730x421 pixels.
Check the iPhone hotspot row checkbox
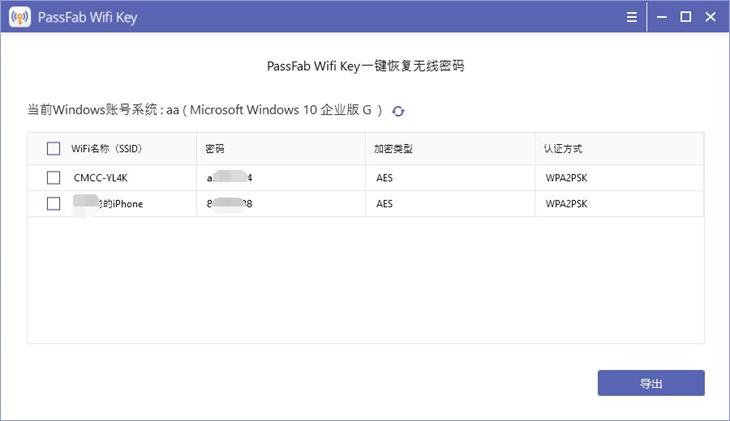[x=54, y=204]
